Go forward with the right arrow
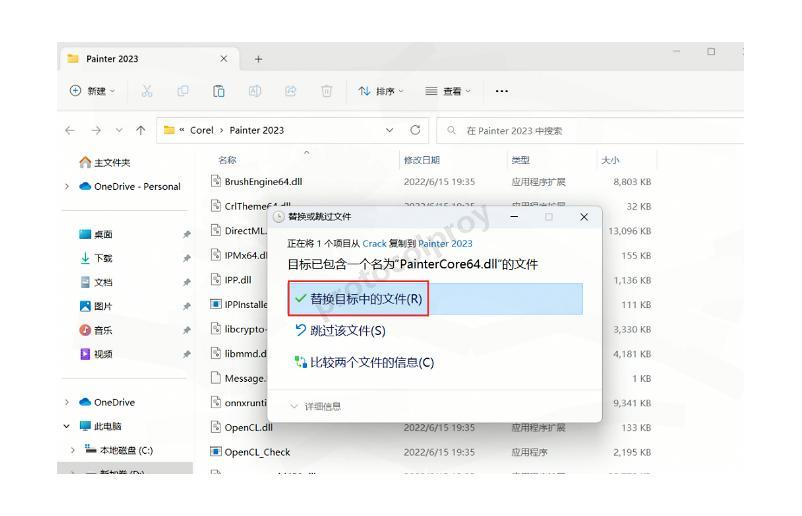This screenshot has width=802, height=516. 96,130
